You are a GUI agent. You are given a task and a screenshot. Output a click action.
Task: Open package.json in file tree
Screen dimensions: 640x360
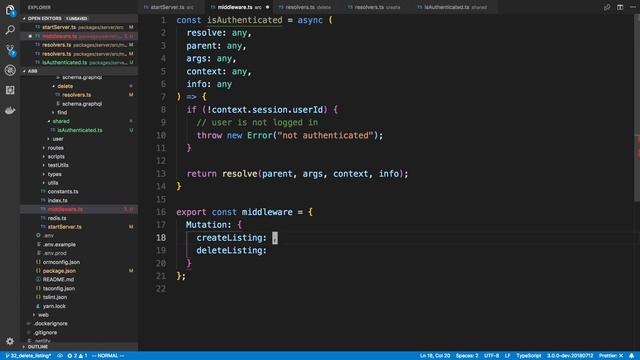pos(59,271)
